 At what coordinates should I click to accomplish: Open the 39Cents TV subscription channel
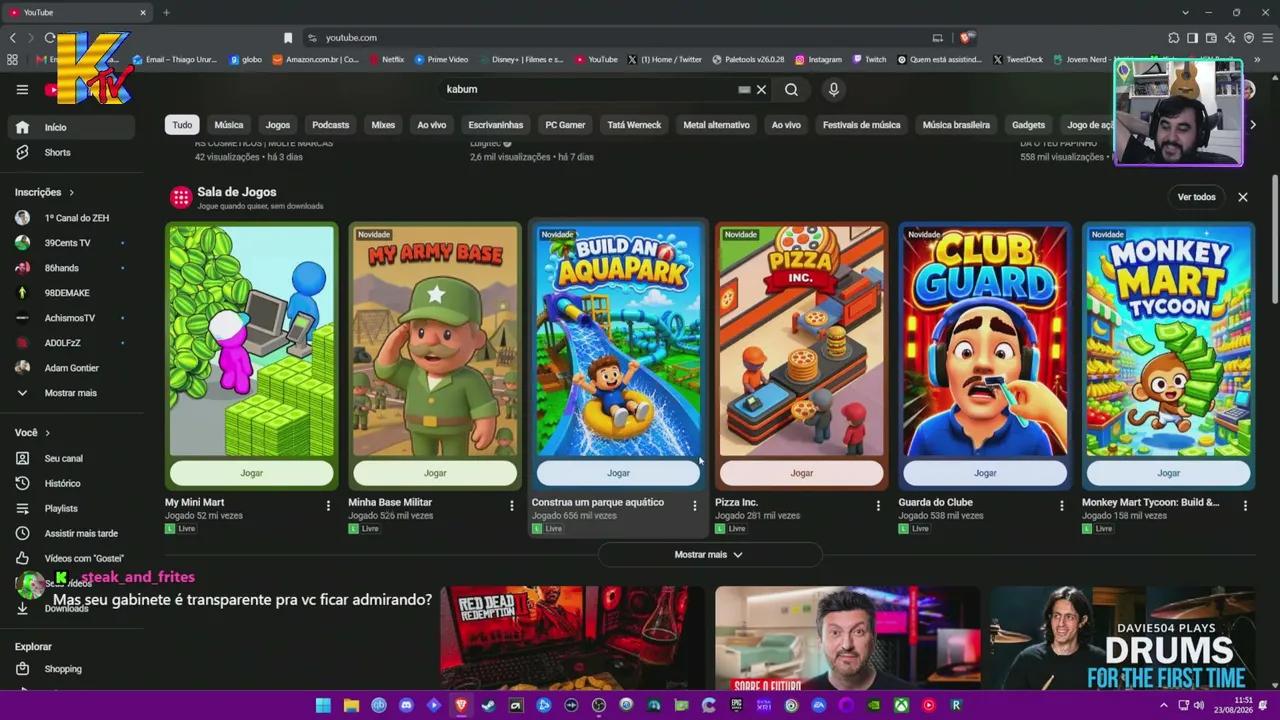tap(70, 243)
